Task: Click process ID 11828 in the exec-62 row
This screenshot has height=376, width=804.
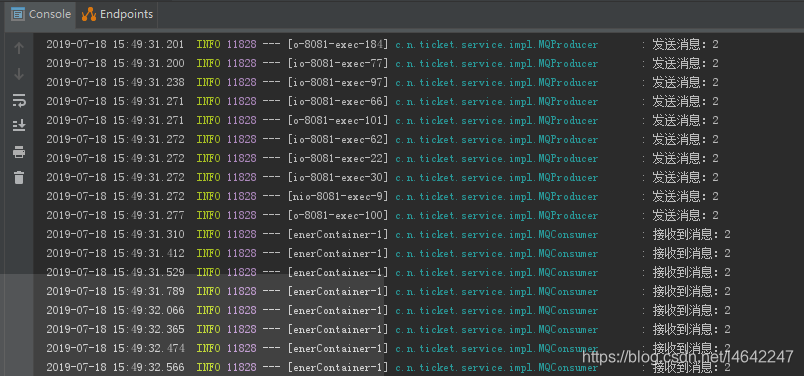Action: (x=242, y=140)
